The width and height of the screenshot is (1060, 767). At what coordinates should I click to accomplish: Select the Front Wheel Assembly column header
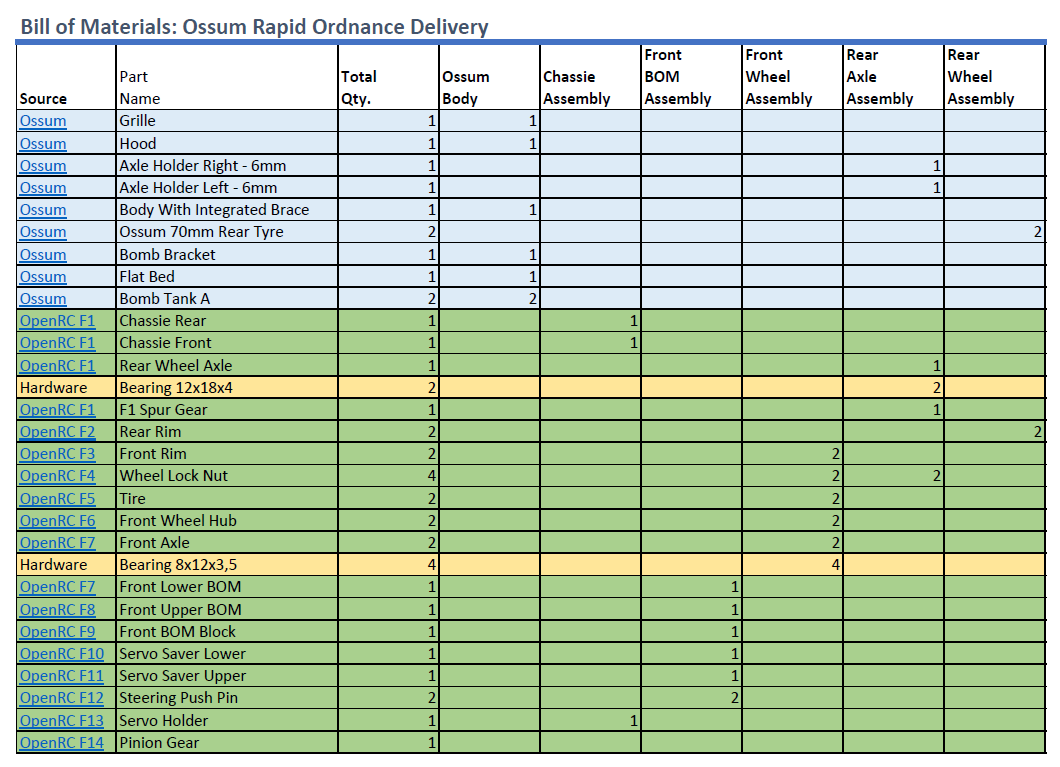[792, 77]
